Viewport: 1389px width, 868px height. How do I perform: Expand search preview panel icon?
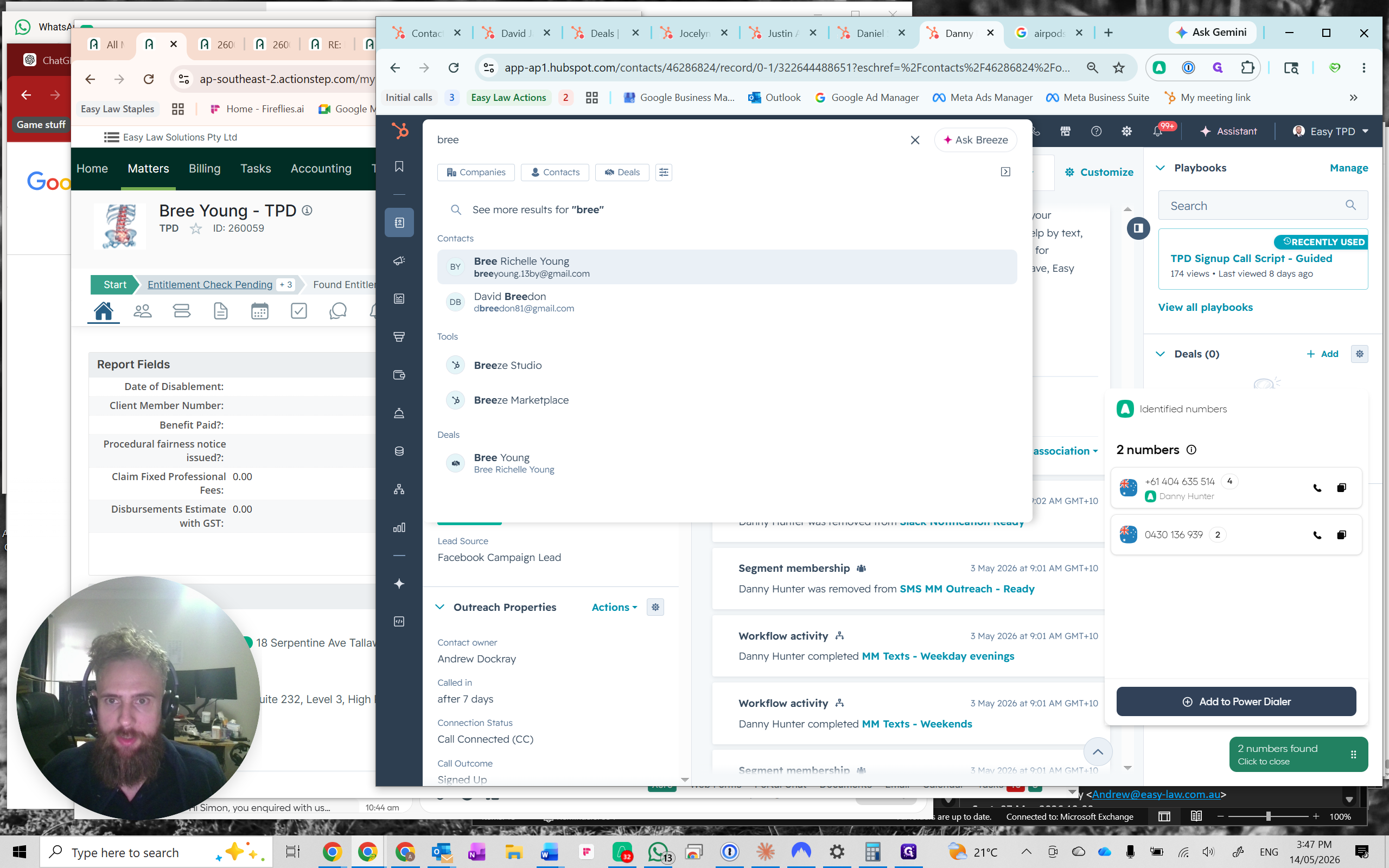(1005, 172)
